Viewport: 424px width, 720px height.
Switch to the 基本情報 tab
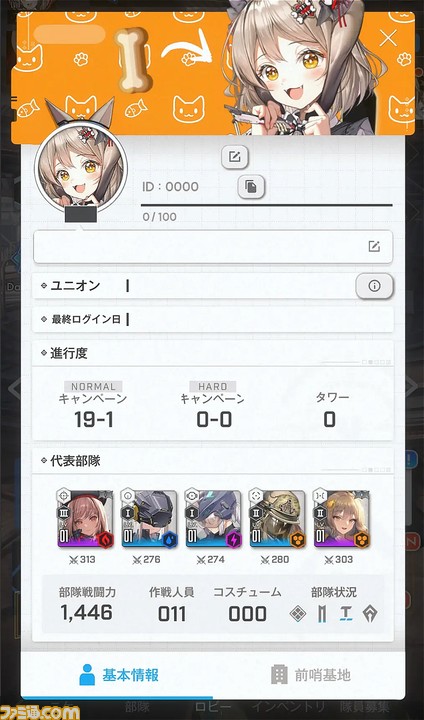pyautogui.click(x=118, y=675)
